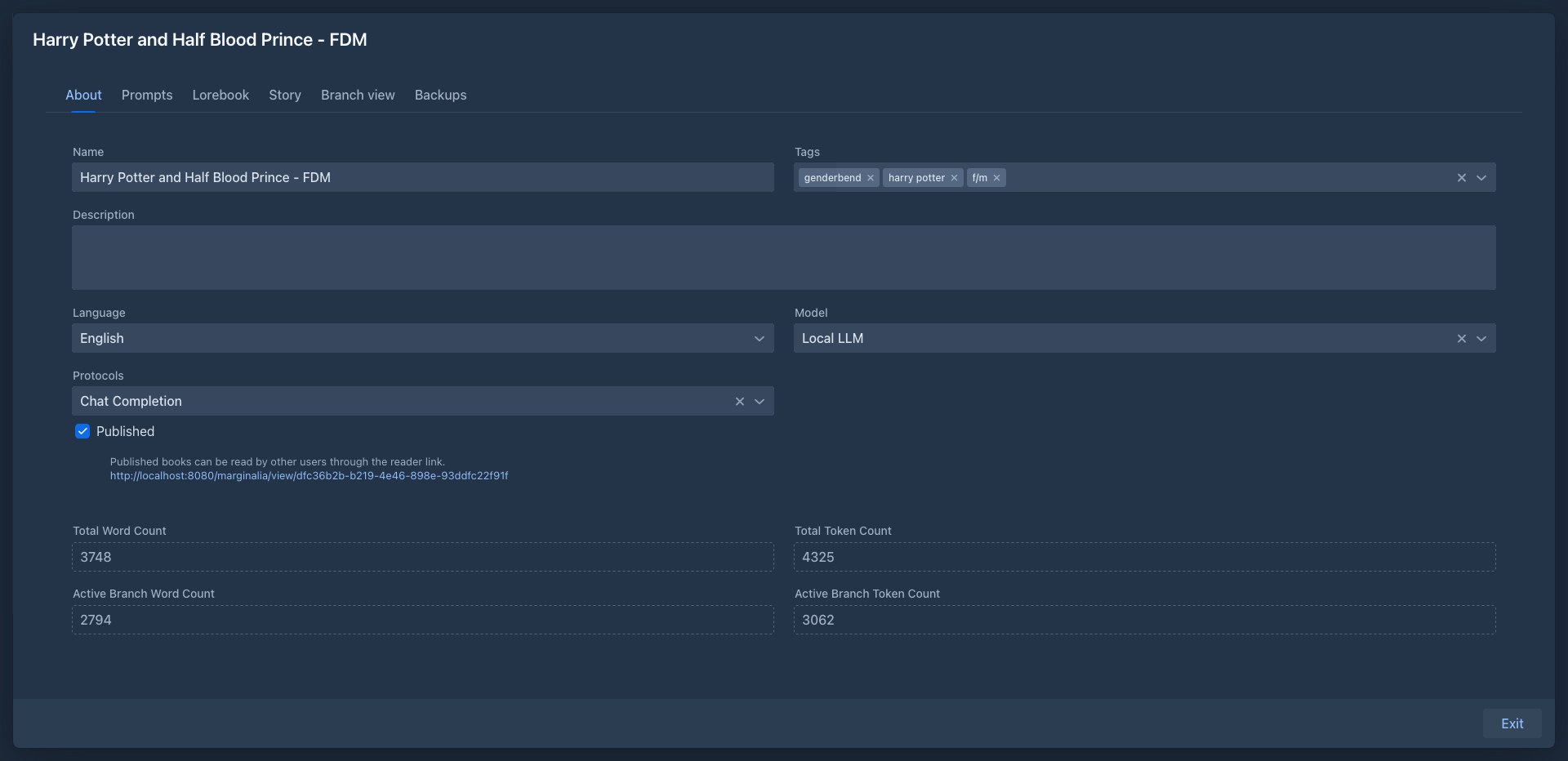Expand the Tags dropdown chevron
Screen dimensions: 1568x761
pos(1481,178)
